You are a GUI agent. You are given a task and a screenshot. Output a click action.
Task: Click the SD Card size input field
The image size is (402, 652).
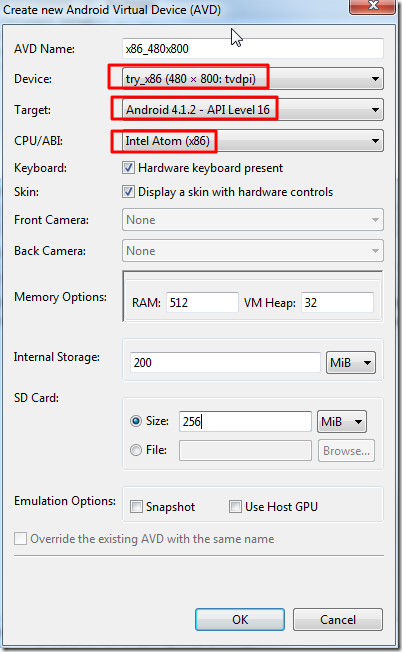click(245, 422)
